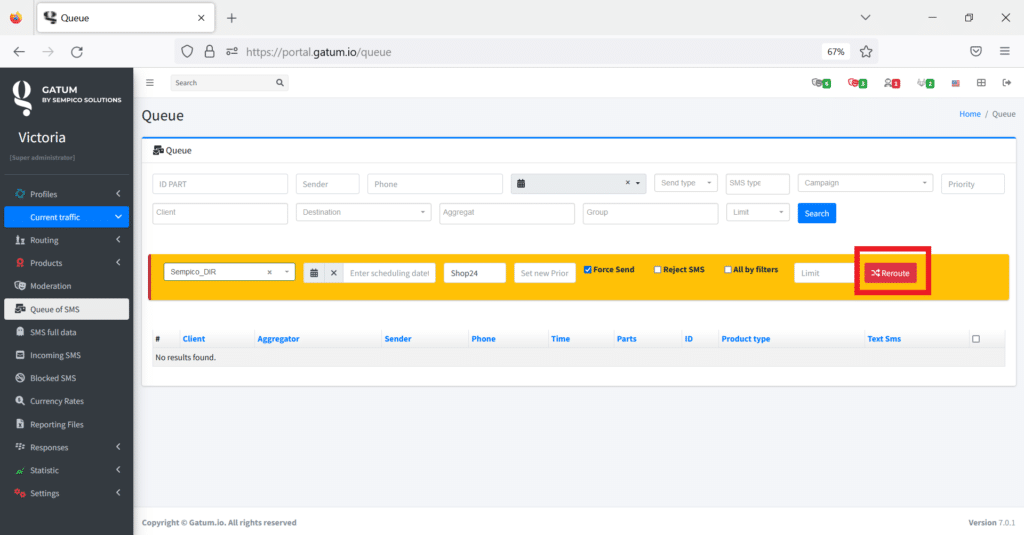
Task: Sort table by Product type column
Action: point(746,339)
